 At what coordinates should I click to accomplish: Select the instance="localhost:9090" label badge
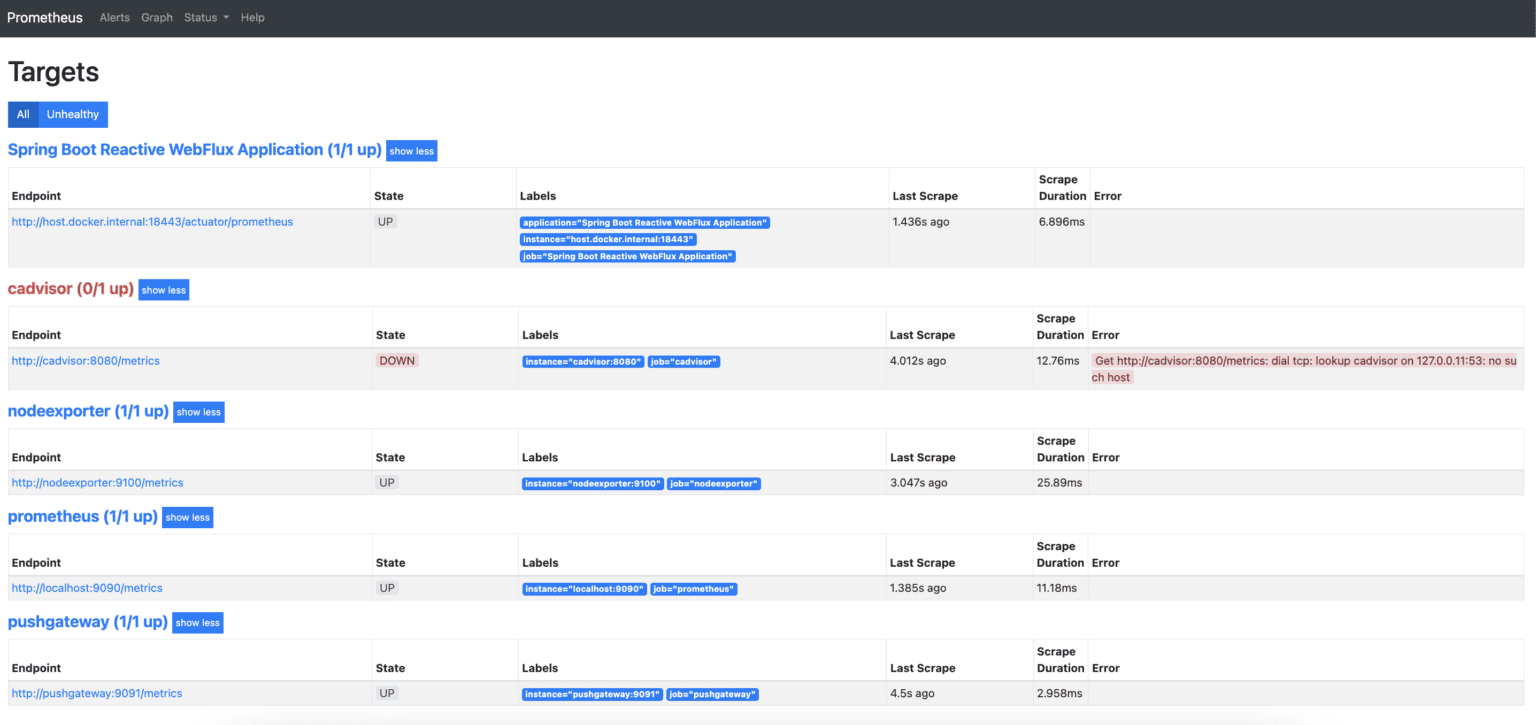584,589
